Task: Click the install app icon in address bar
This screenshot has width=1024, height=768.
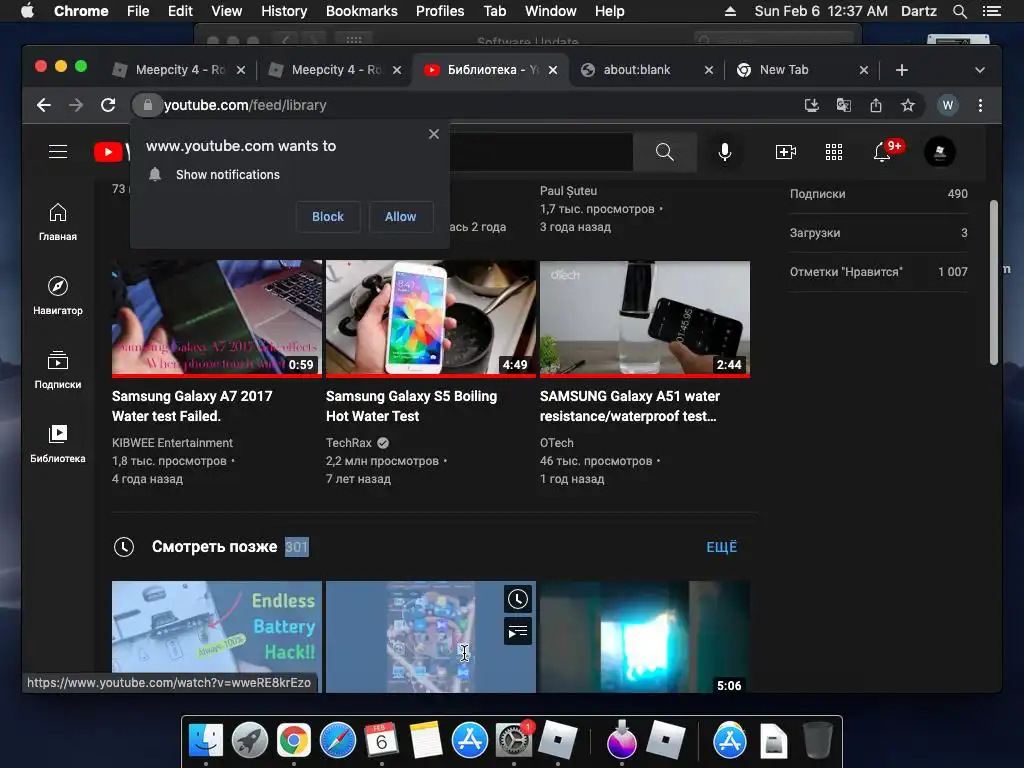Action: point(811,105)
